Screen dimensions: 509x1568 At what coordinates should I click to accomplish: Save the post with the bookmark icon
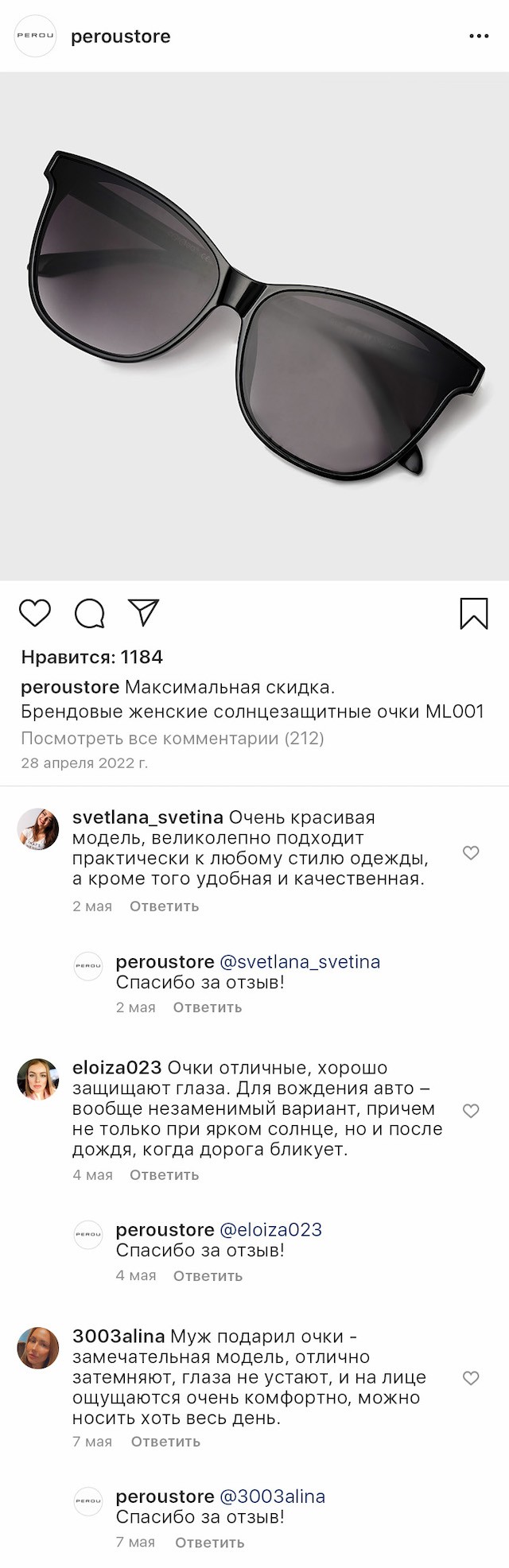(473, 614)
